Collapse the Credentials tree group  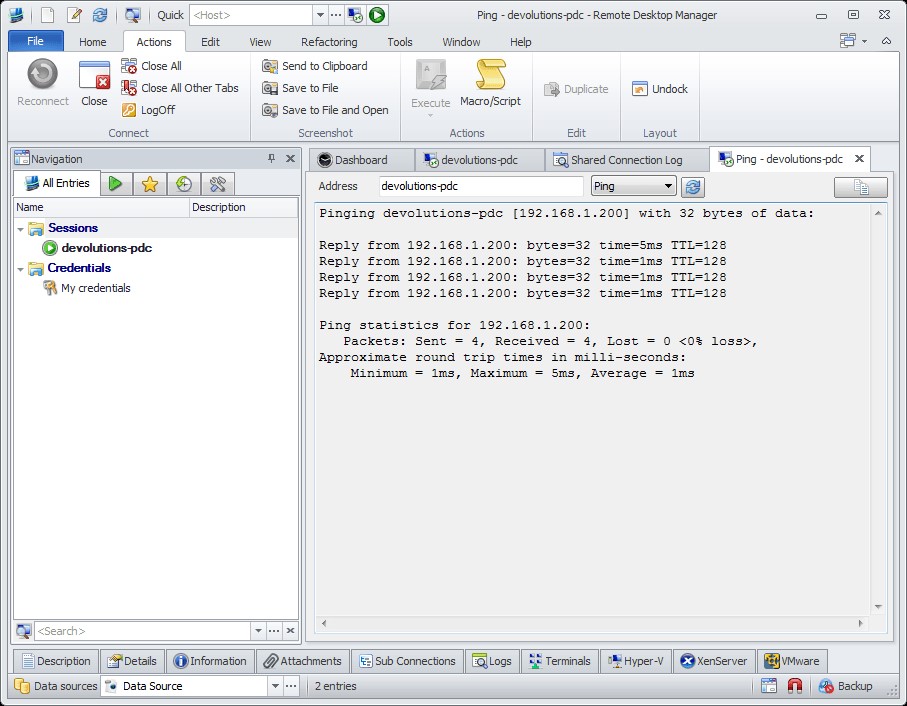point(20,269)
